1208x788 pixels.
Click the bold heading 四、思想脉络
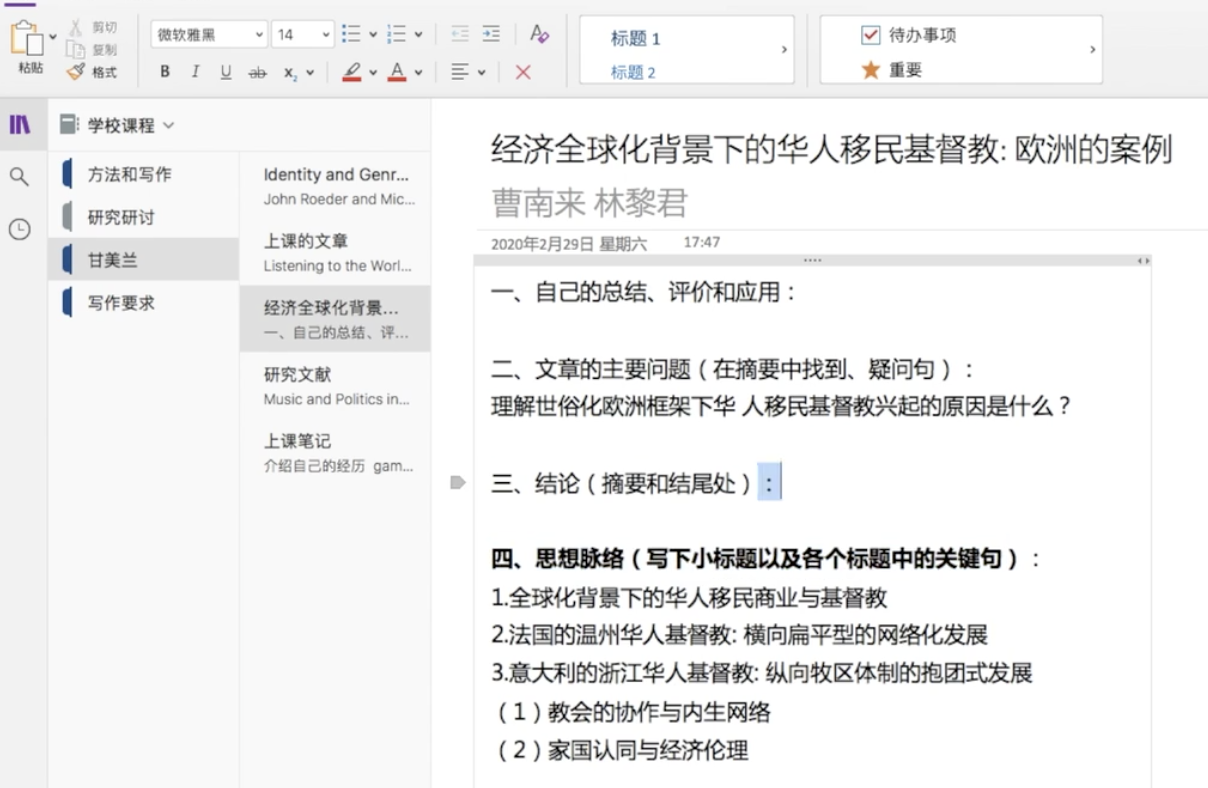[765, 559]
